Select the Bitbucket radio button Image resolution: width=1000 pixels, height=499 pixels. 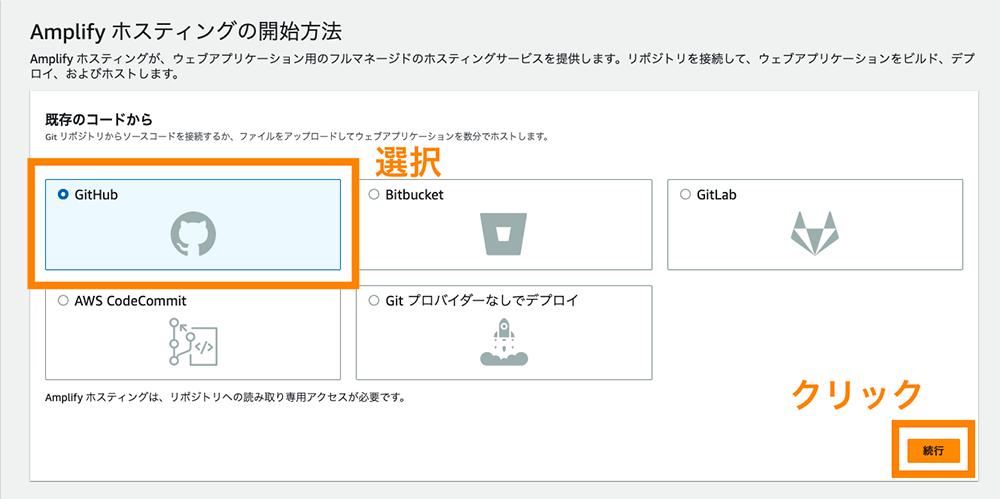(374, 195)
